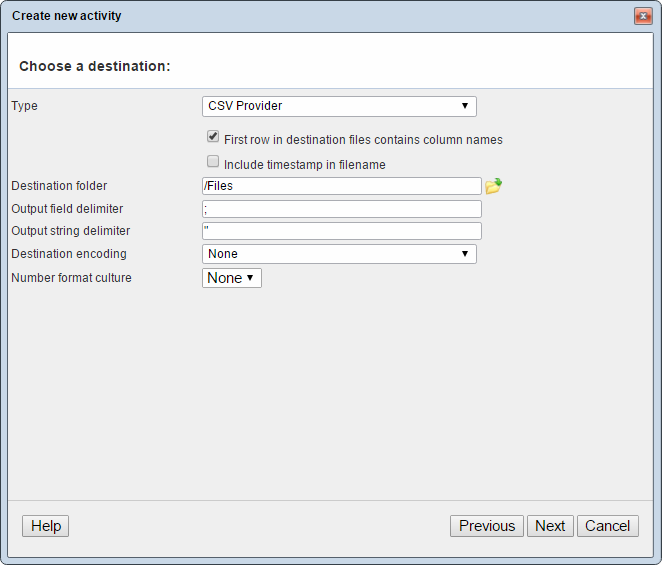Click the browse folder icon beside Destination folder

click(493, 186)
